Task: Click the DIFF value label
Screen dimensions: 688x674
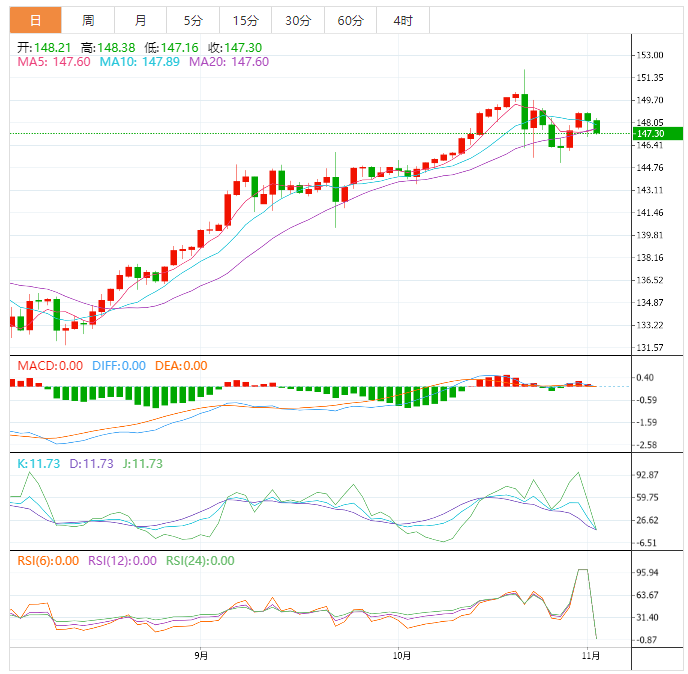Action: tap(118, 366)
